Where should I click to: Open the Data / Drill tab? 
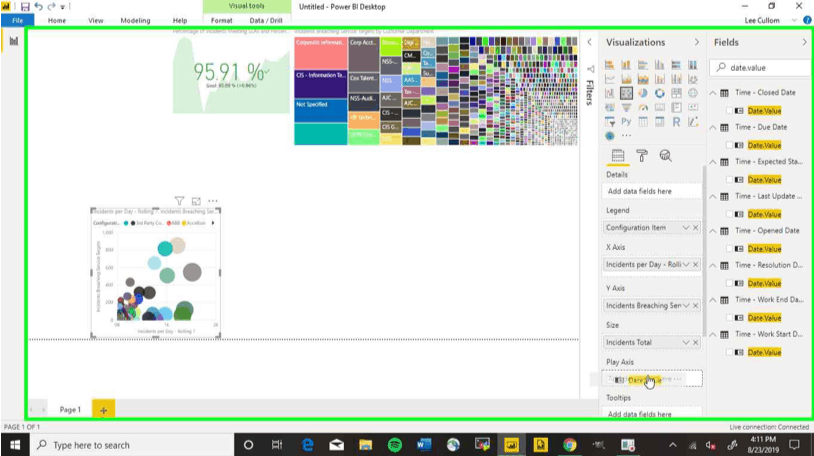266,20
